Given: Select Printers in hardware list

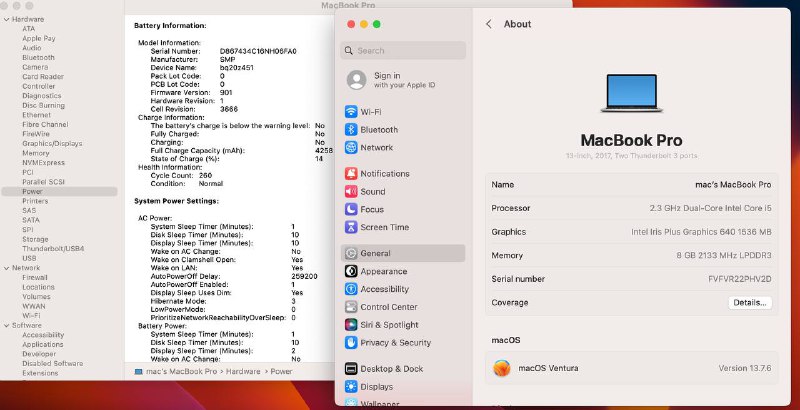Looking at the screenshot, I should (35, 201).
